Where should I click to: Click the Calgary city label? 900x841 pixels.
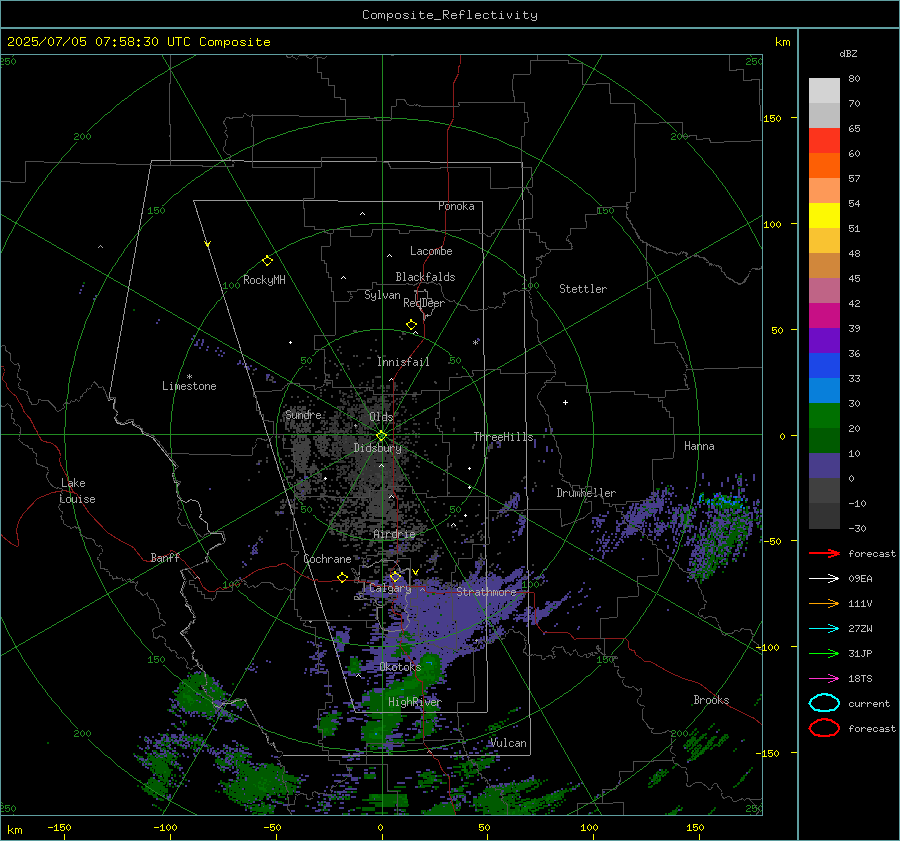(x=390, y=588)
